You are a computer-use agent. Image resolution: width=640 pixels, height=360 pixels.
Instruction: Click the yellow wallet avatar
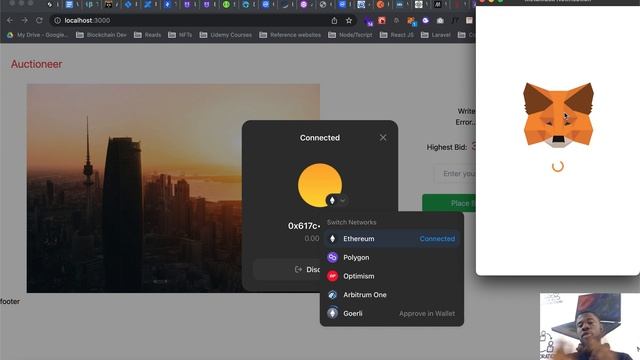pyautogui.click(x=320, y=185)
